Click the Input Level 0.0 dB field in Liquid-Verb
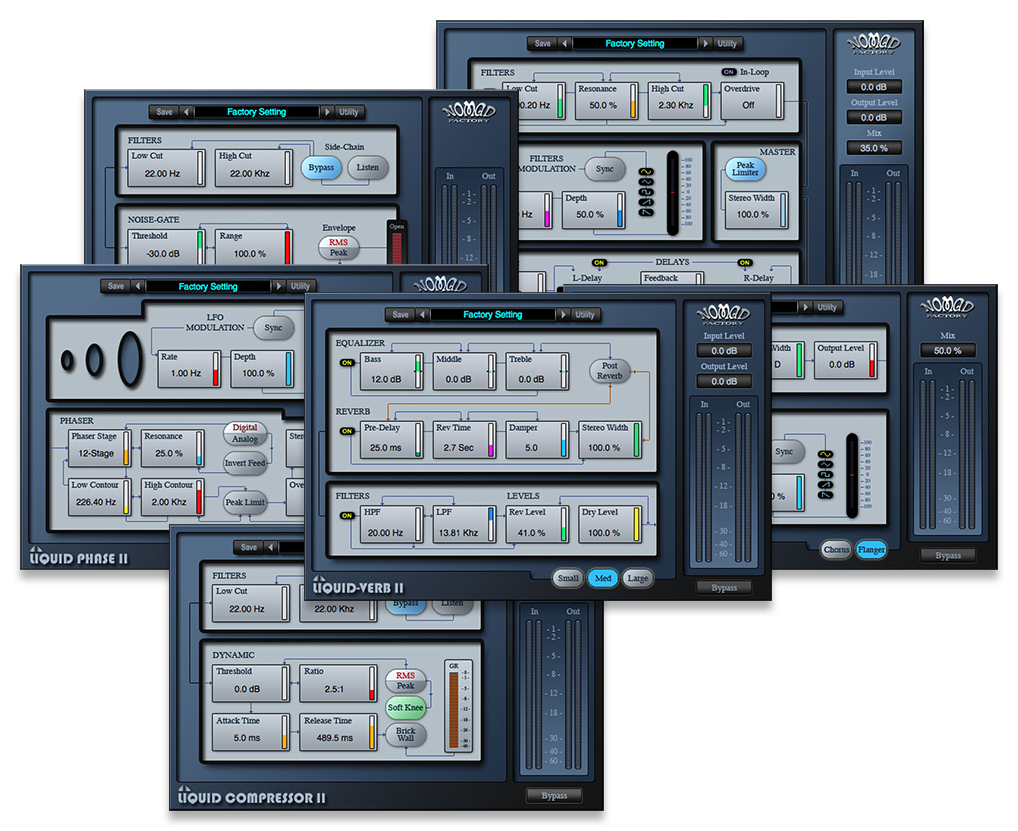This screenshot has height=831, width=1018. click(723, 351)
